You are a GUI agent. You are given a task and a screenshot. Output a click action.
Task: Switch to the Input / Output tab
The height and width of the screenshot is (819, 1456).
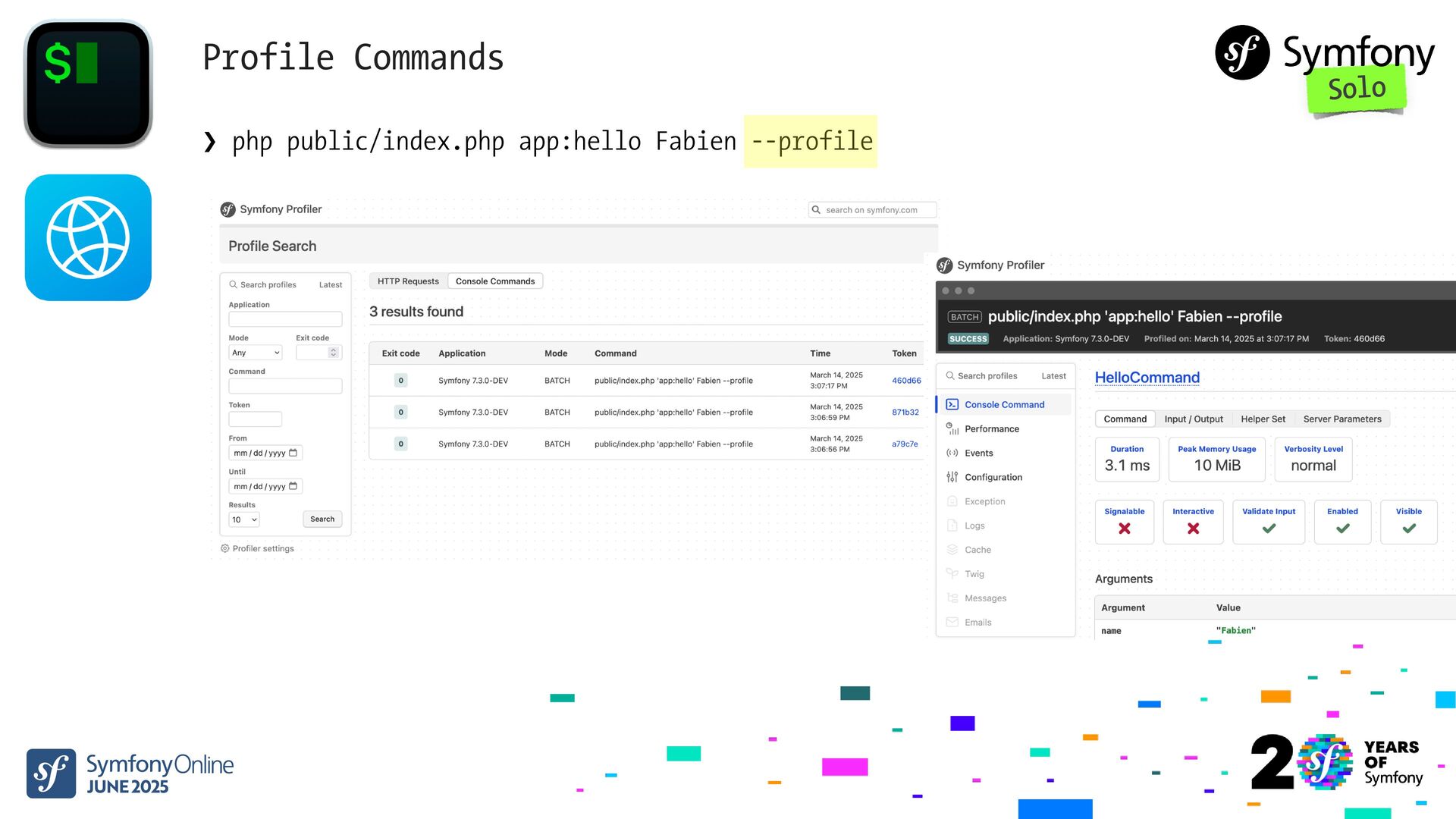click(1194, 419)
